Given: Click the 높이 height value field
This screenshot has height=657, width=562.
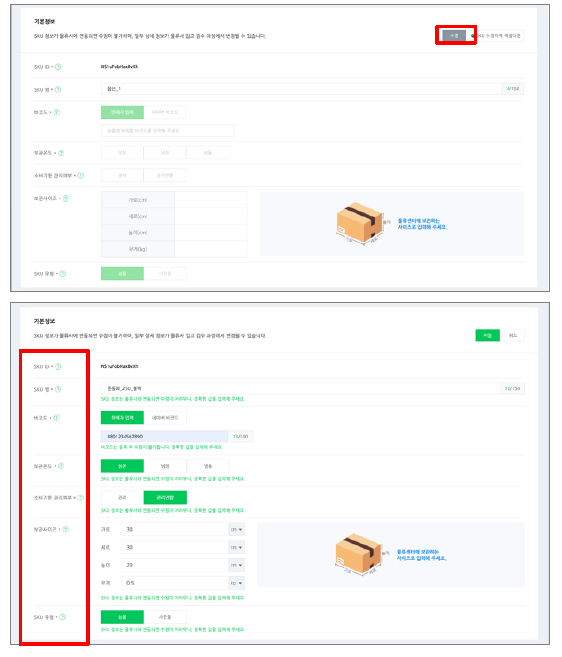Looking at the screenshot, I should click(x=175, y=565).
